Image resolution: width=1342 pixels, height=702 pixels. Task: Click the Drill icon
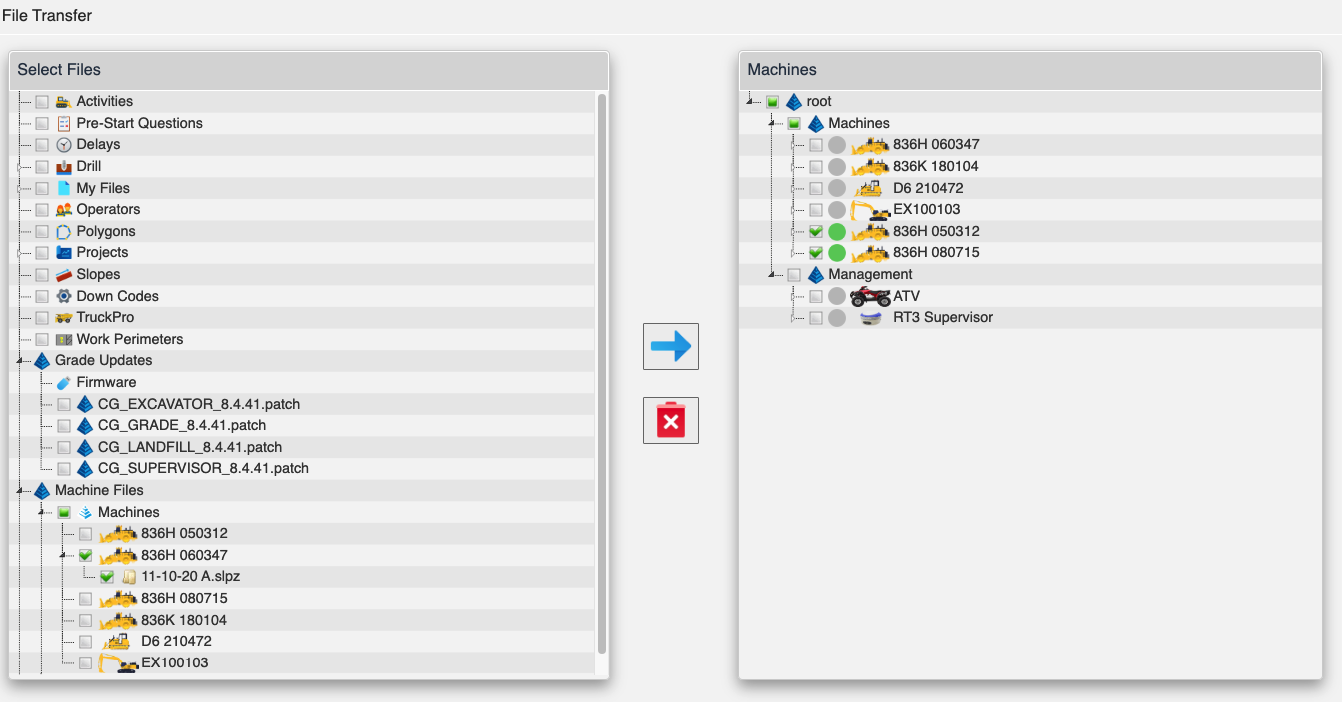click(64, 166)
